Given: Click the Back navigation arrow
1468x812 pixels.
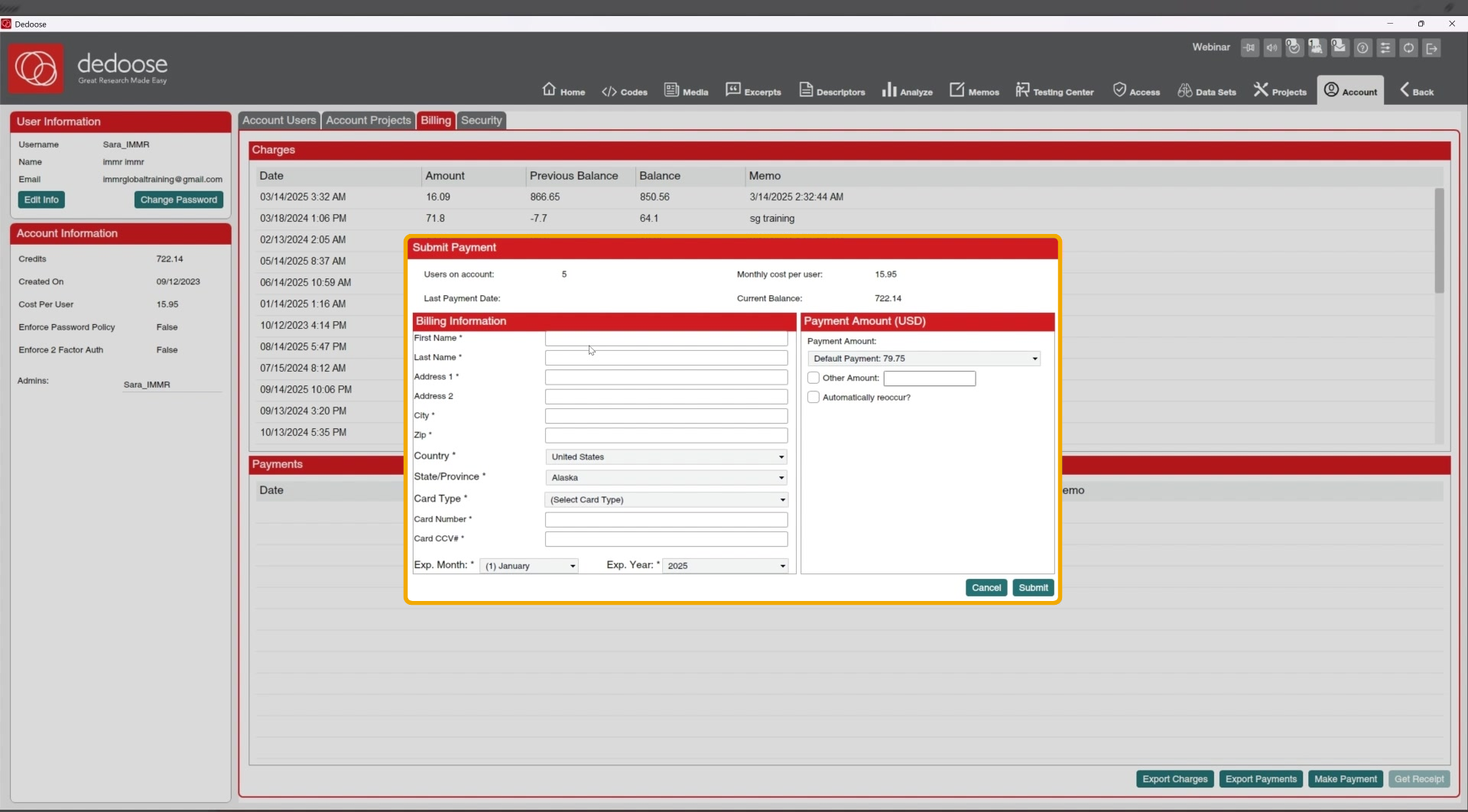Looking at the screenshot, I should coord(1416,90).
